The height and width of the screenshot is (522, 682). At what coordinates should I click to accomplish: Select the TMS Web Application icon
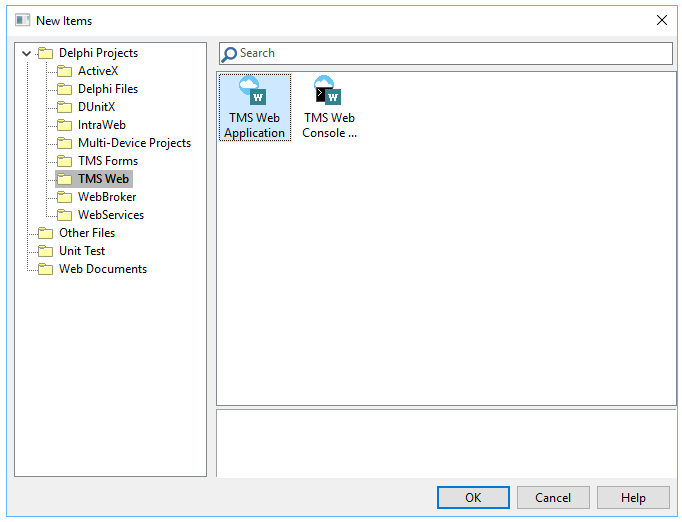254,90
